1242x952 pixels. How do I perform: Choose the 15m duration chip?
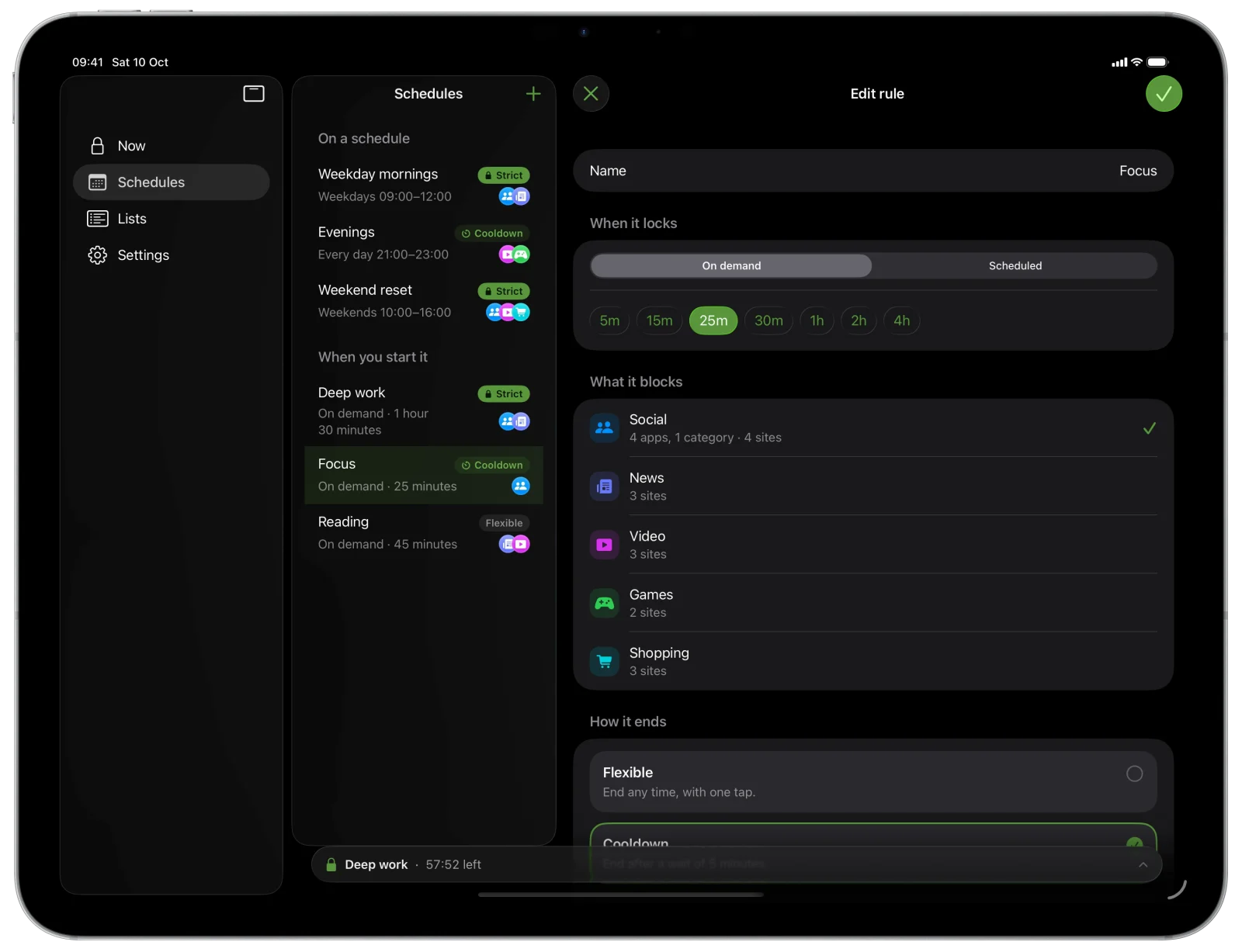point(659,320)
